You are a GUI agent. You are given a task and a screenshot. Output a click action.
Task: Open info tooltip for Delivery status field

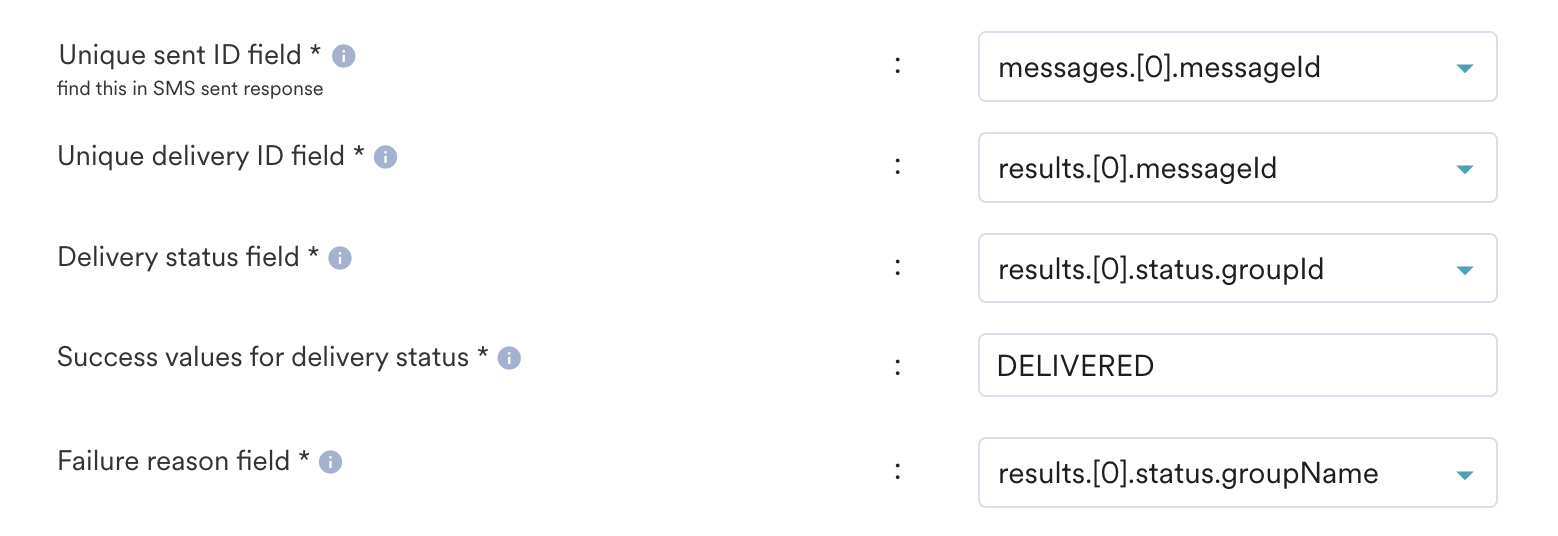coord(340,259)
